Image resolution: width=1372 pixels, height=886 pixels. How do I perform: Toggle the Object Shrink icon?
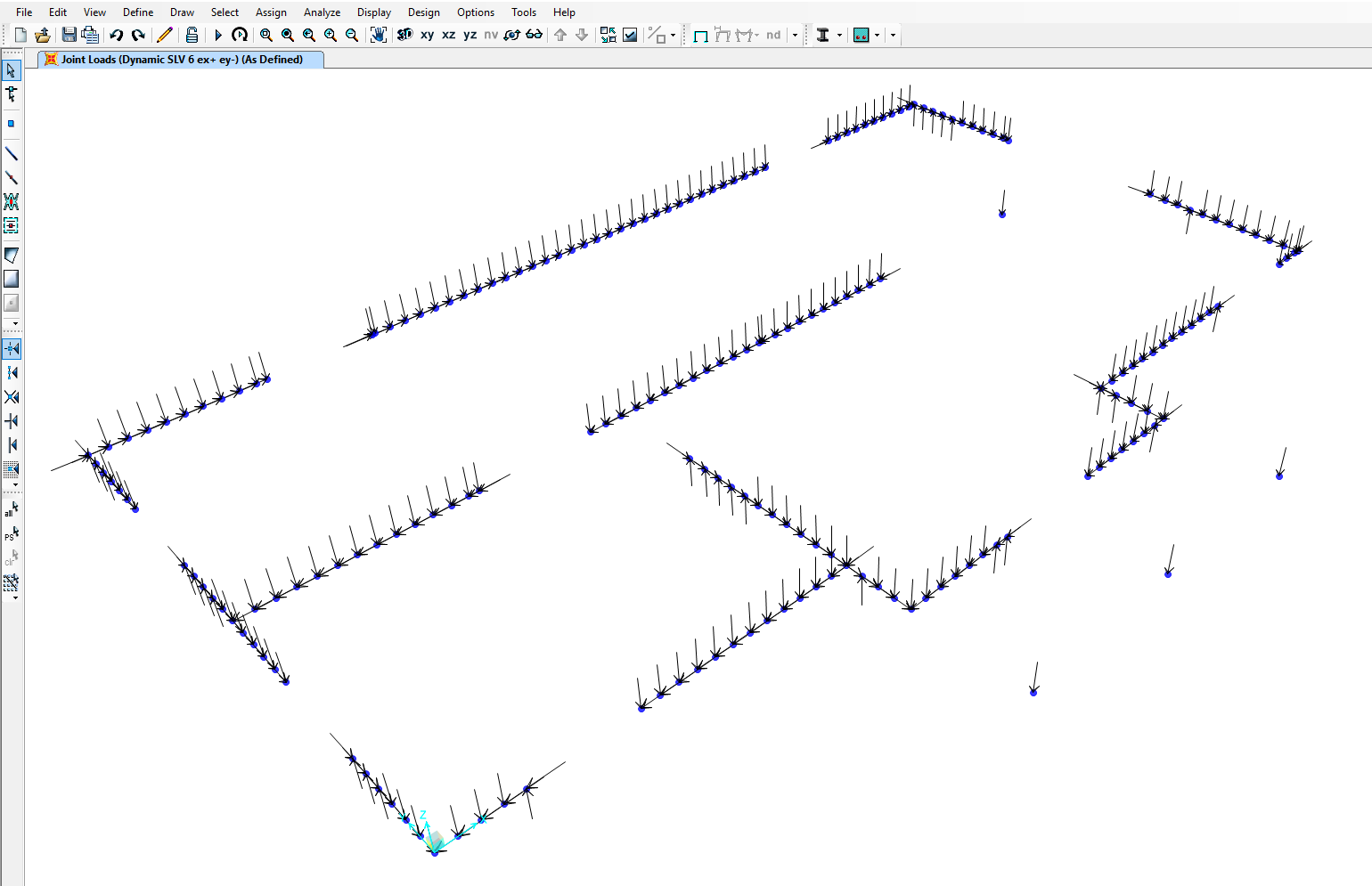coord(608,35)
